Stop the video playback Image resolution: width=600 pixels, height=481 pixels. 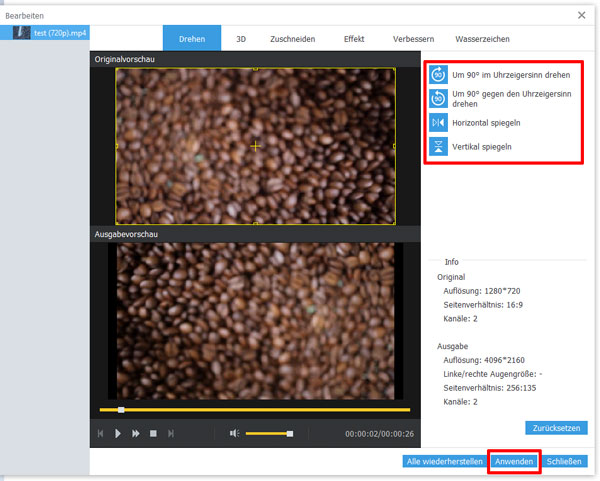point(153,434)
